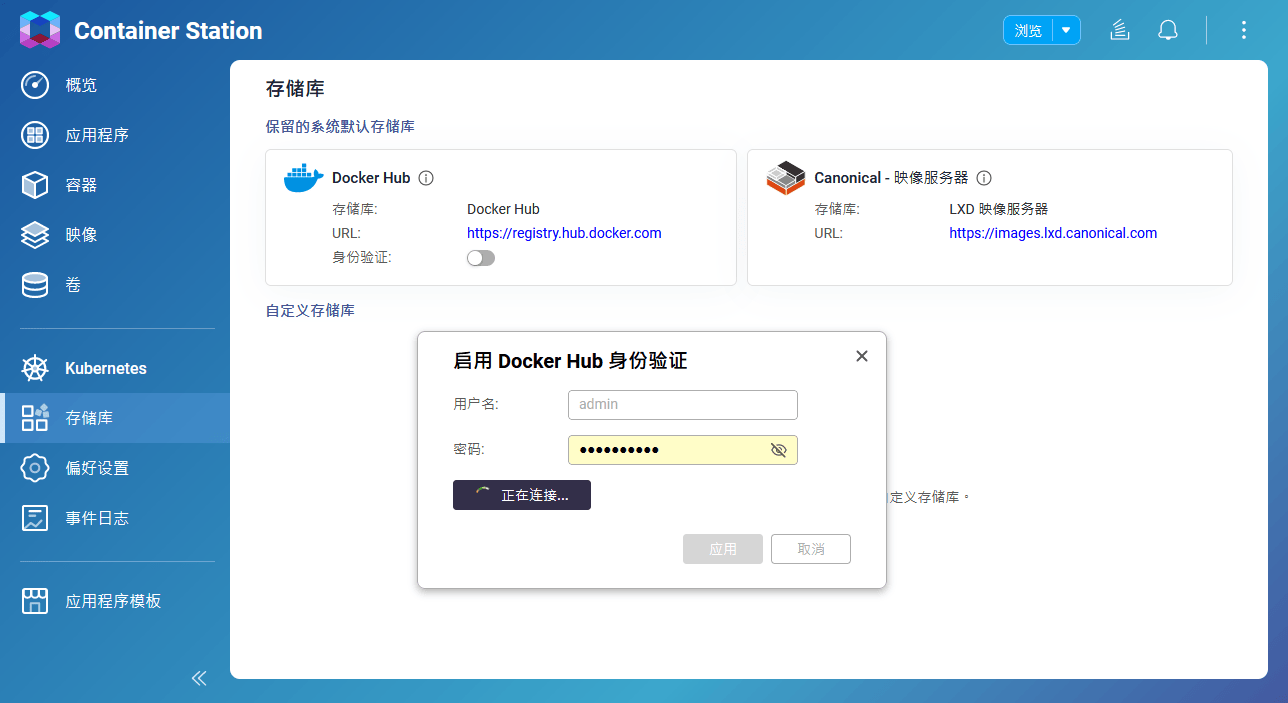Select the 应用程序 grid icon in sidebar
The width and height of the screenshot is (1288, 703).
35,135
